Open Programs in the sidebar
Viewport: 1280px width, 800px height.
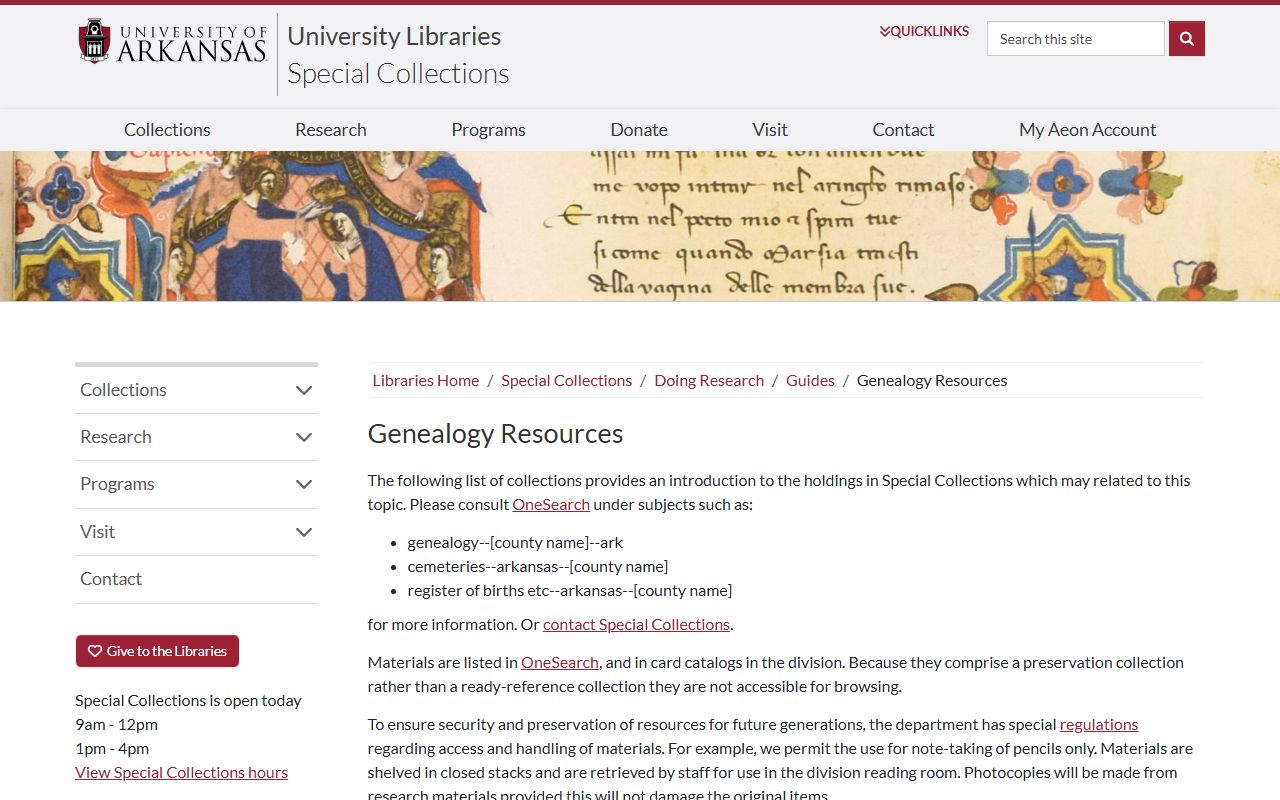(x=117, y=484)
